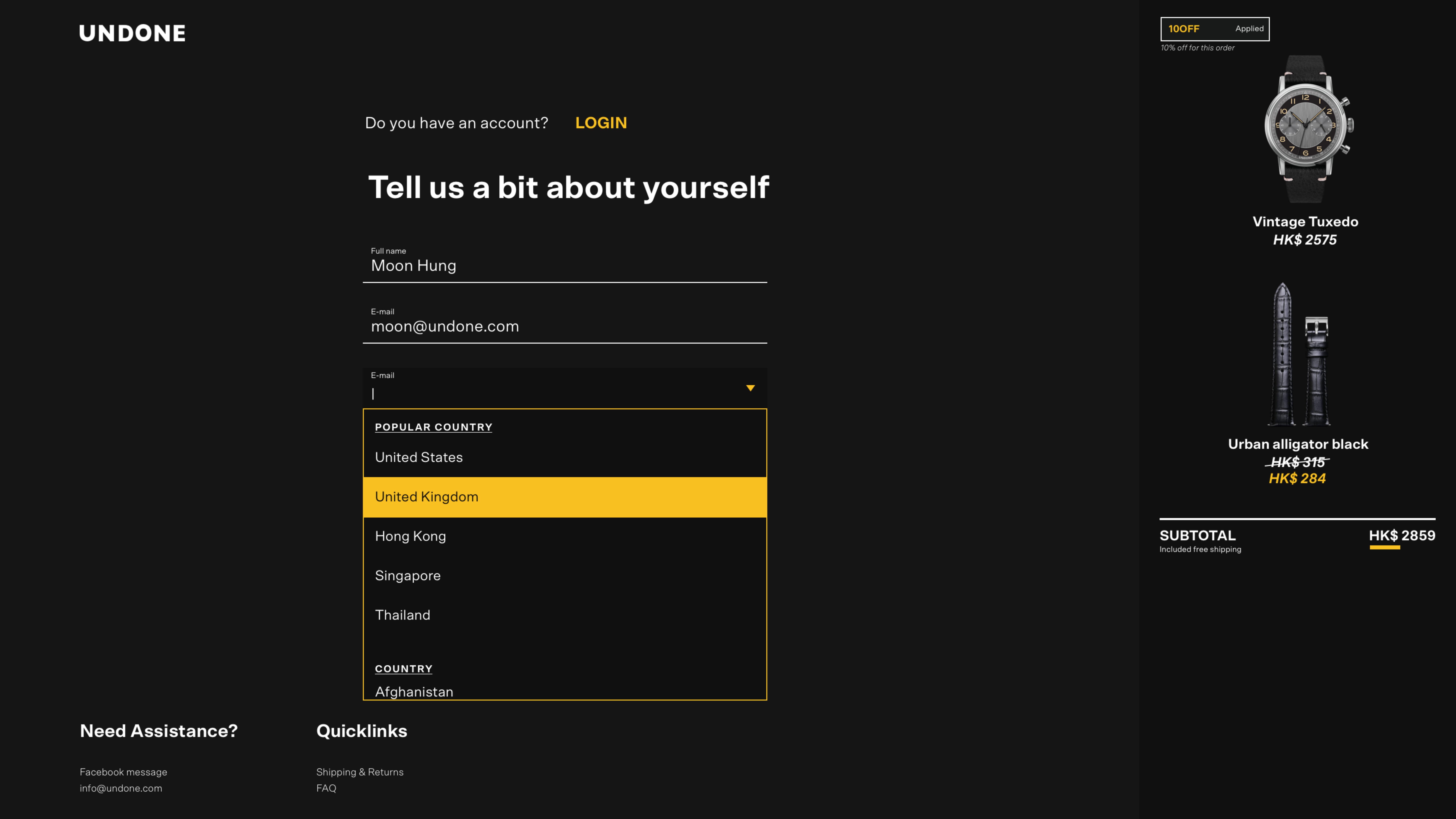The height and width of the screenshot is (819, 1456).
Task: Open the FAQ link
Action: pos(326,788)
